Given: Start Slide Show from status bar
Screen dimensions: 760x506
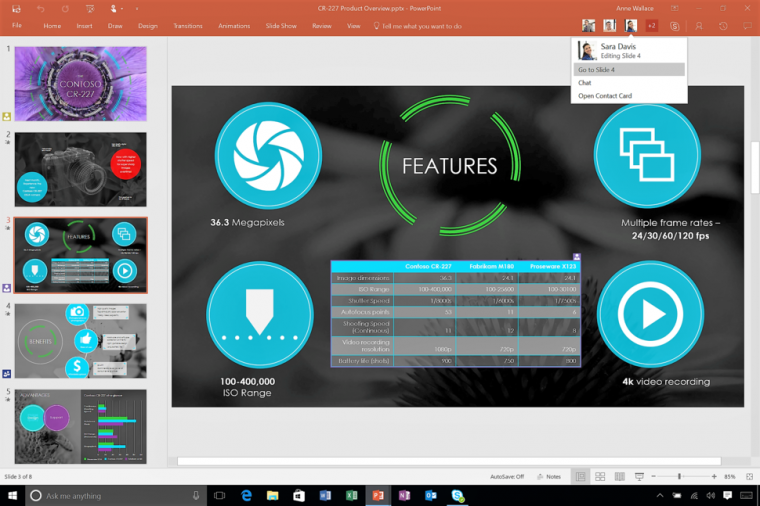Looking at the screenshot, I should point(639,477).
